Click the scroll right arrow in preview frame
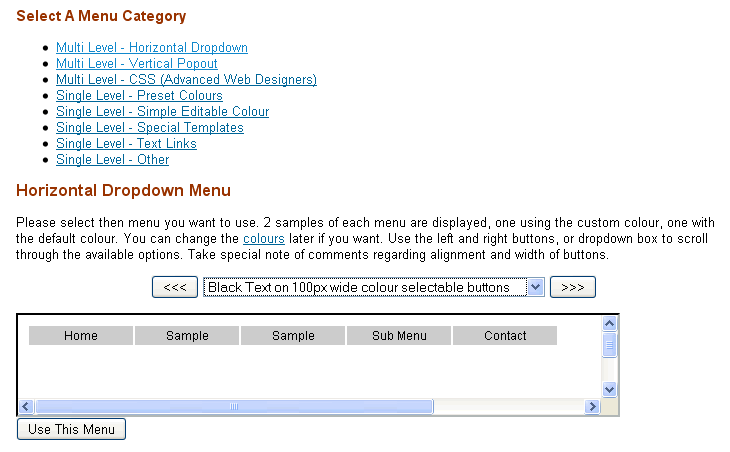This screenshot has width=730, height=452. [x=592, y=406]
